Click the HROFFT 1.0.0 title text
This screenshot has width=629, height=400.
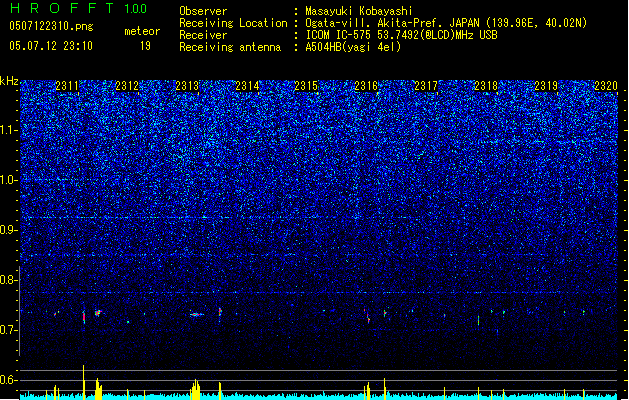pyautogui.click(x=79, y=8)
